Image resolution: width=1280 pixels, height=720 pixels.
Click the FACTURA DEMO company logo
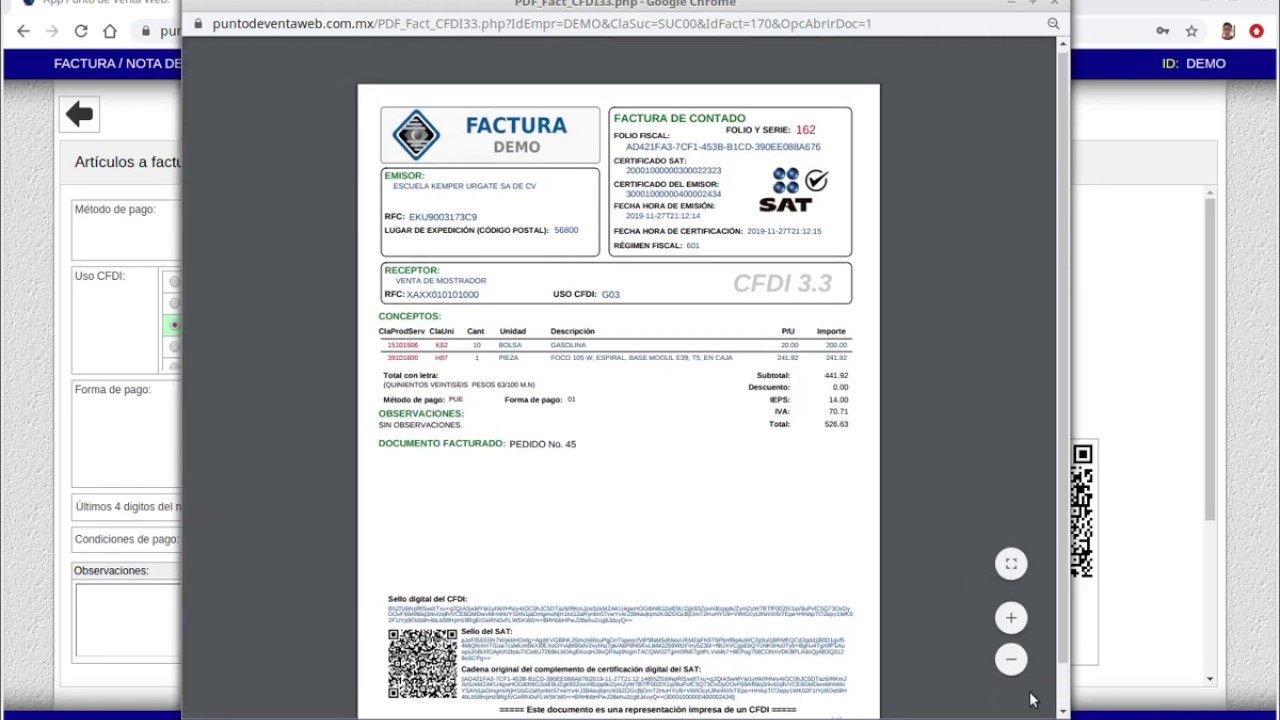(x=490, y=135)
